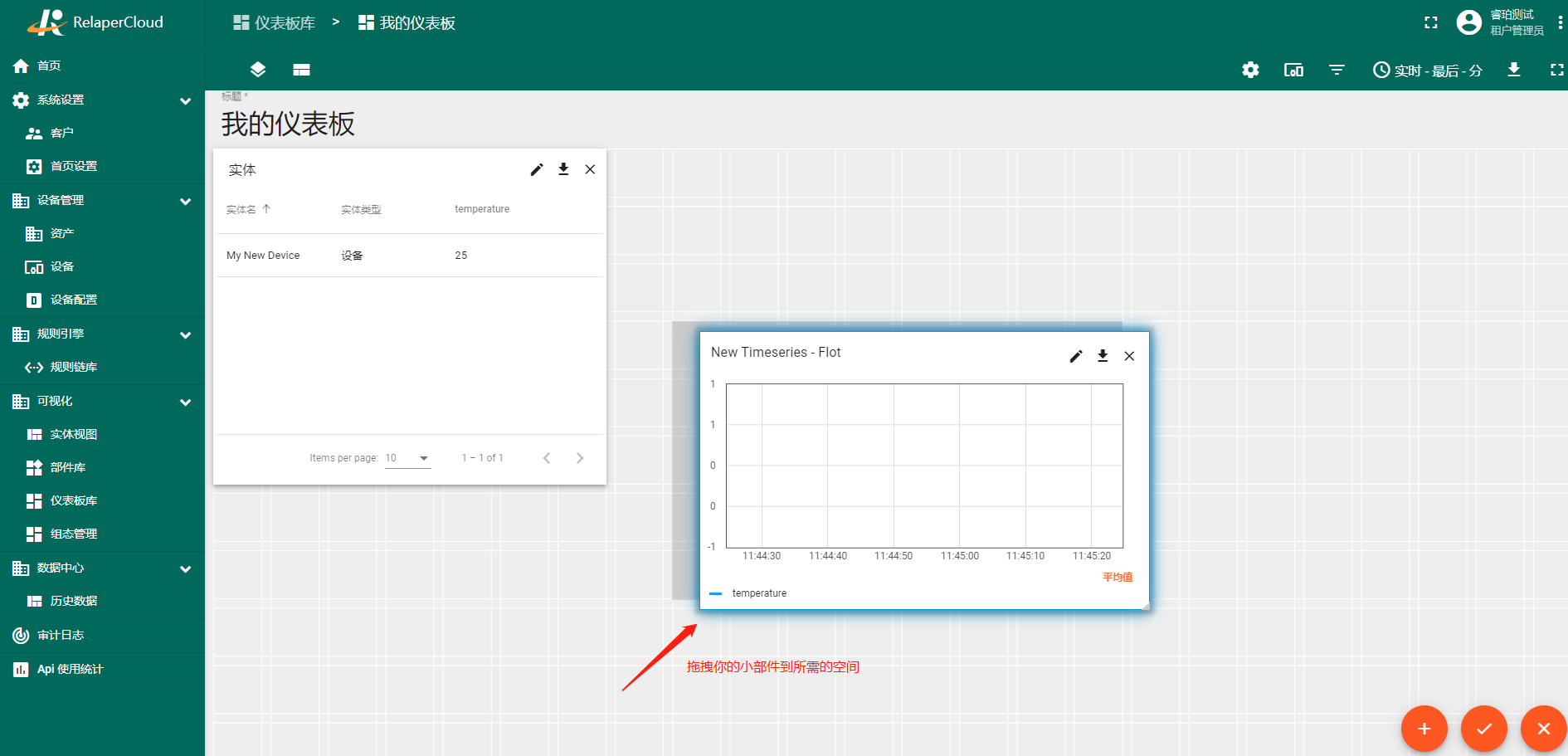Remove the 实体 widget
The image size is (1568, 756).
(x=590, y=169)
